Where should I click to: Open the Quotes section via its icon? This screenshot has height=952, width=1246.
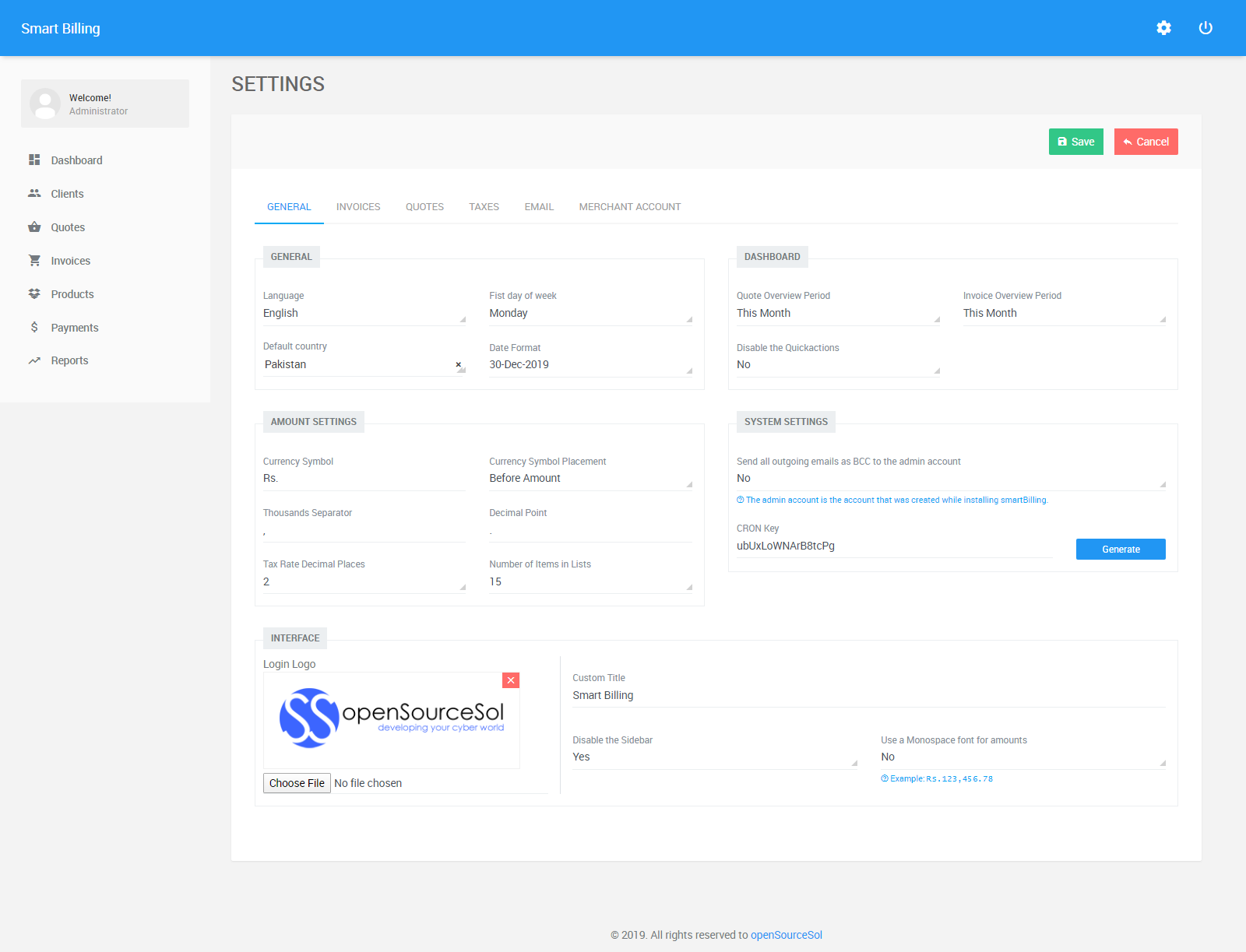[34, 227]
